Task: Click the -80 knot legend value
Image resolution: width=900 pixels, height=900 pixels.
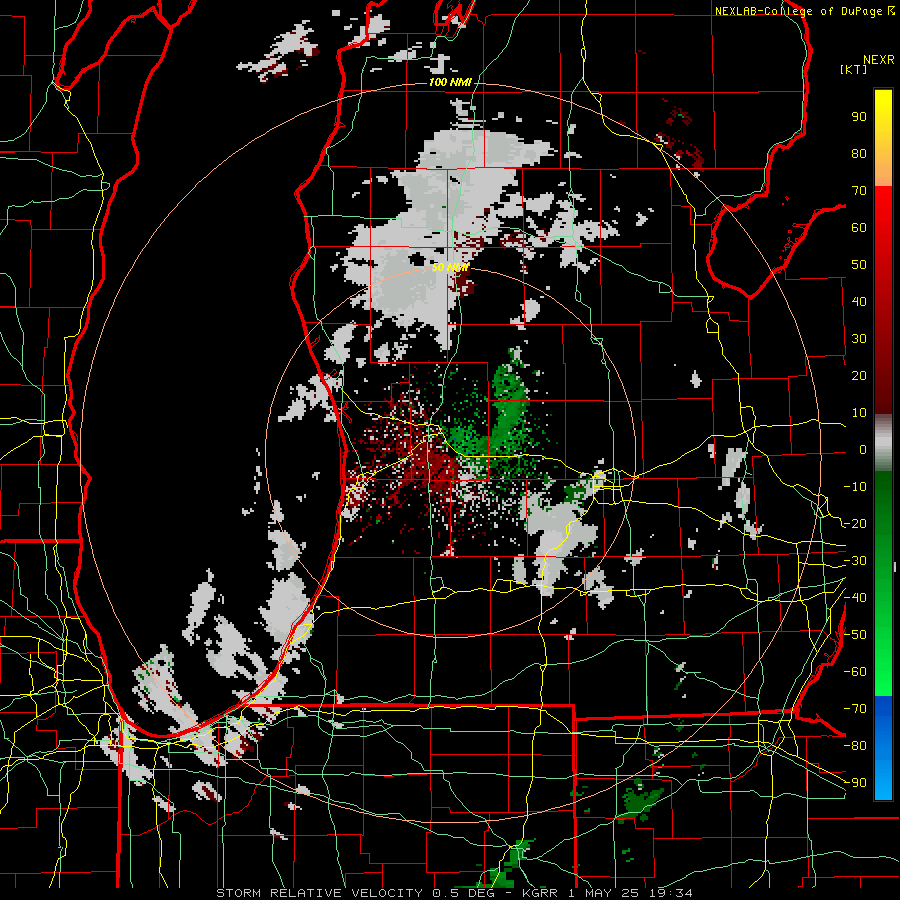Action: tap(855, 746)
